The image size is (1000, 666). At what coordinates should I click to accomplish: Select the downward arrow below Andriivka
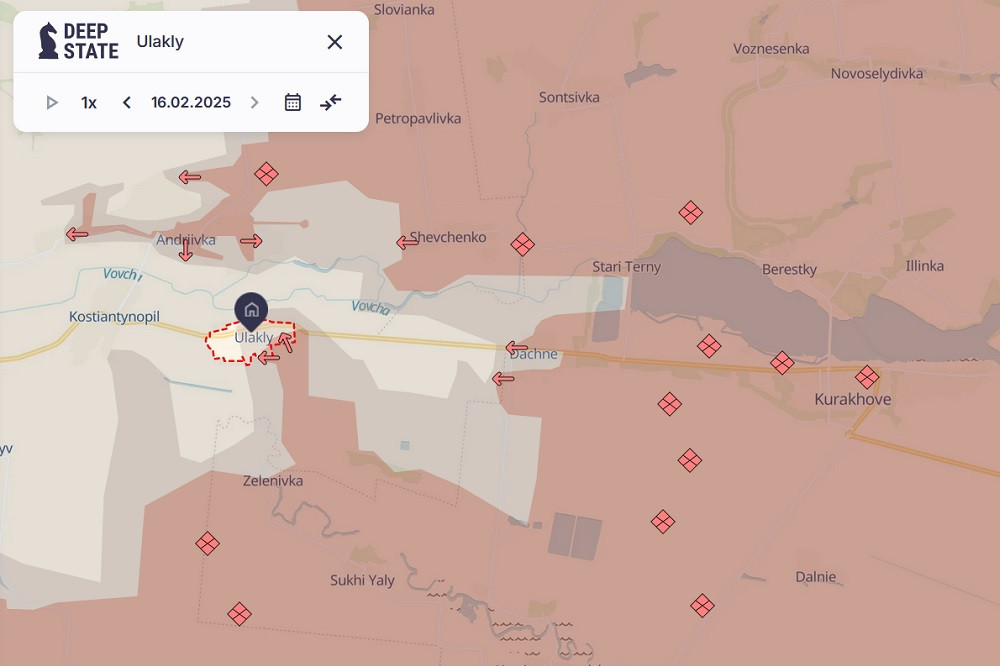pos(185,251)
